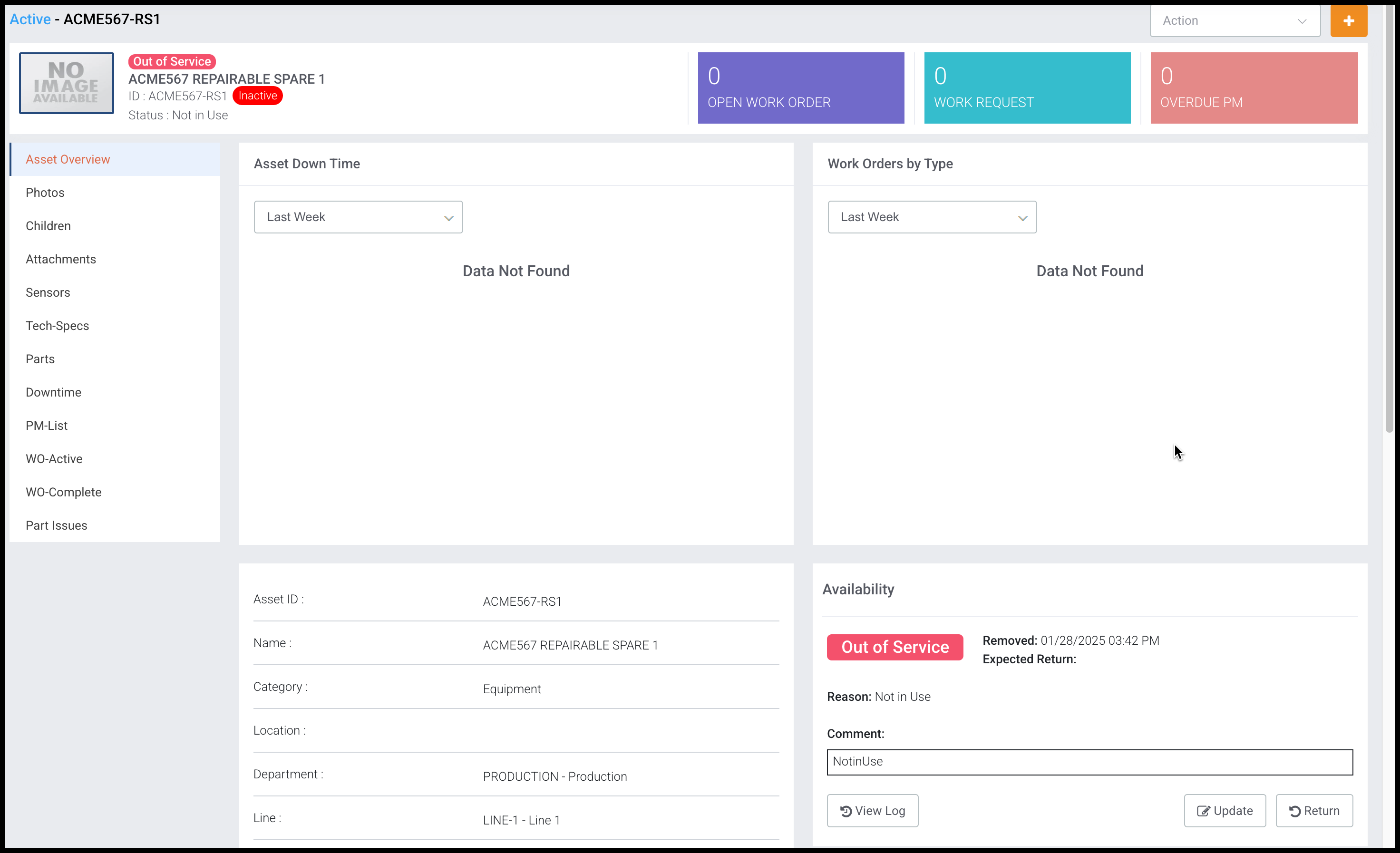
Task: Click the Return undo arrow icon
Action: point(1294,810)
